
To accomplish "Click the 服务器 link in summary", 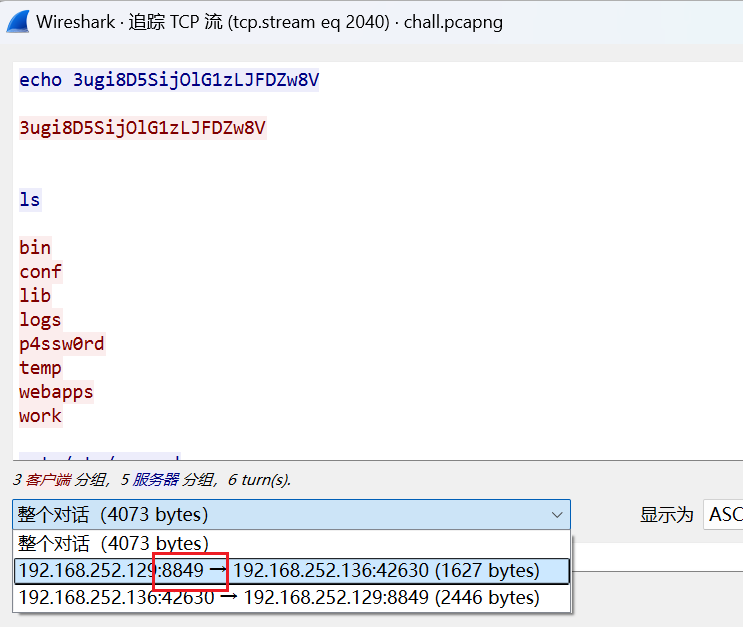I will click(155, 480).
